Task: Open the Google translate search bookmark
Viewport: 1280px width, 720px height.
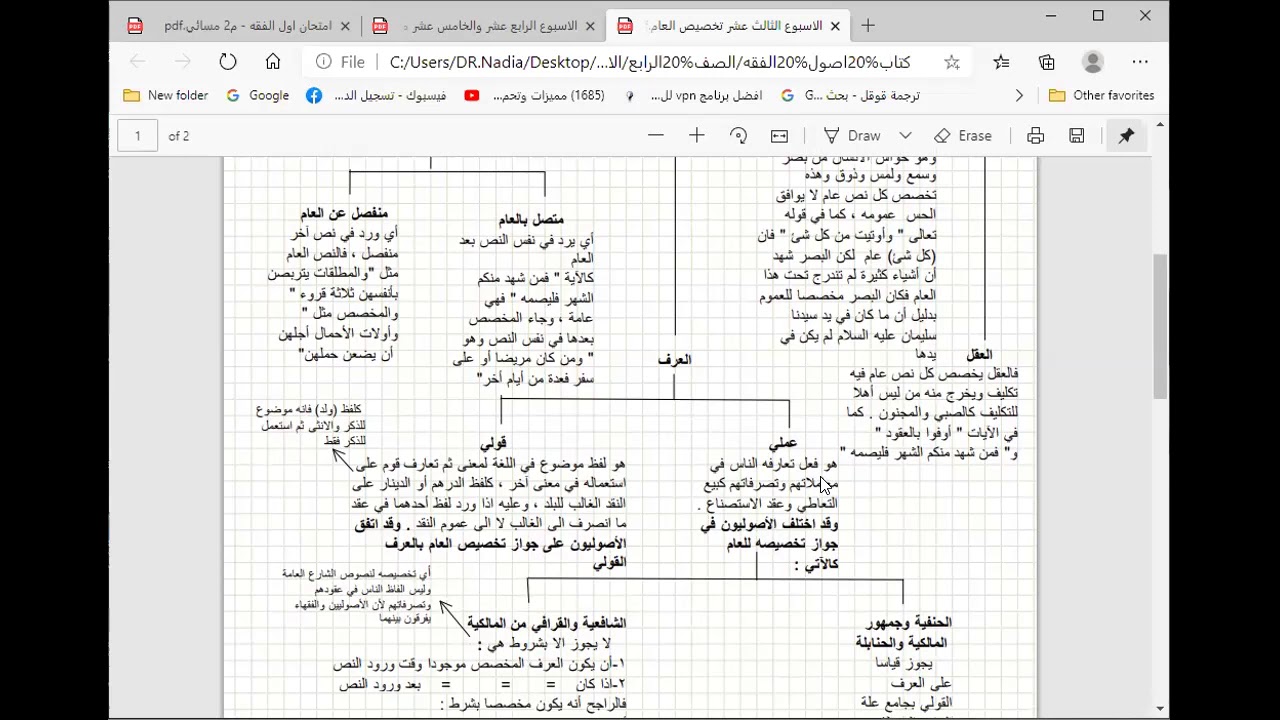Action: tap(849, 96)
